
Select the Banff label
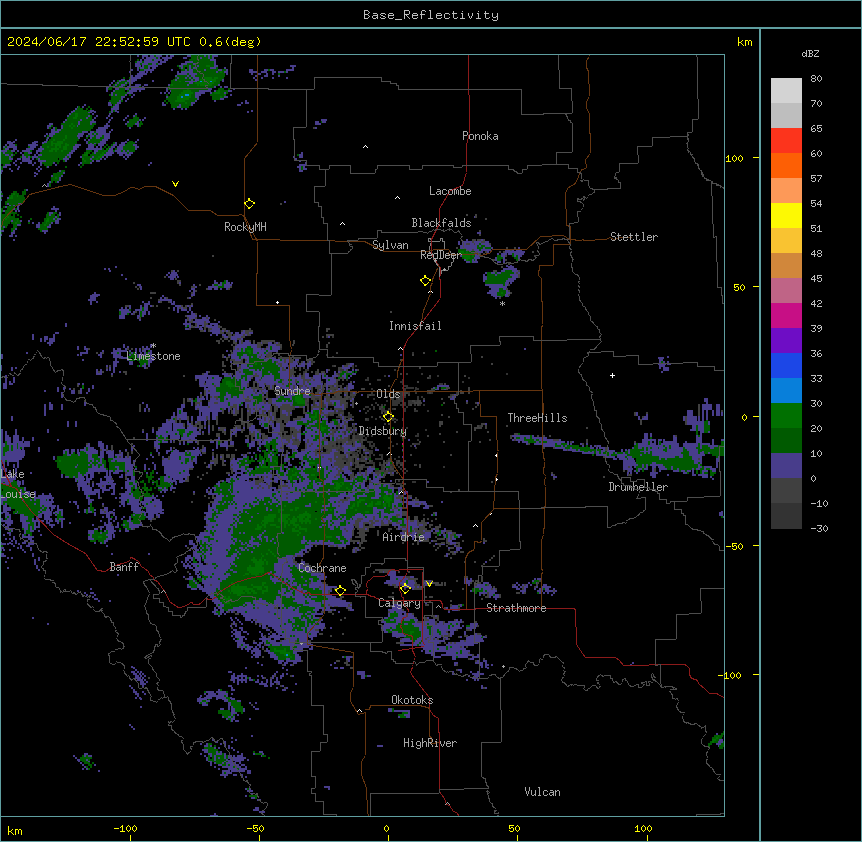pyautogui.click(x=124, y=567)
